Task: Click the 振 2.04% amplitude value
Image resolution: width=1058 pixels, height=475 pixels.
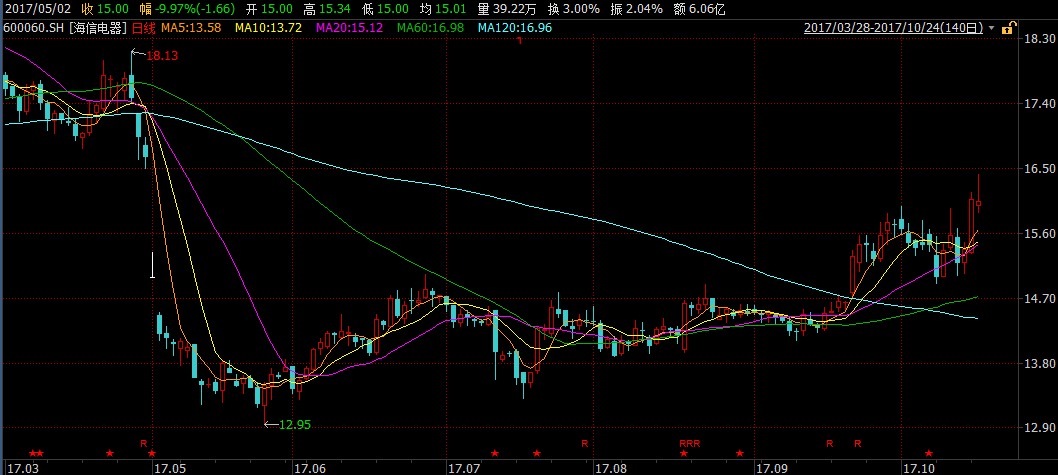Action: [638, 9]
